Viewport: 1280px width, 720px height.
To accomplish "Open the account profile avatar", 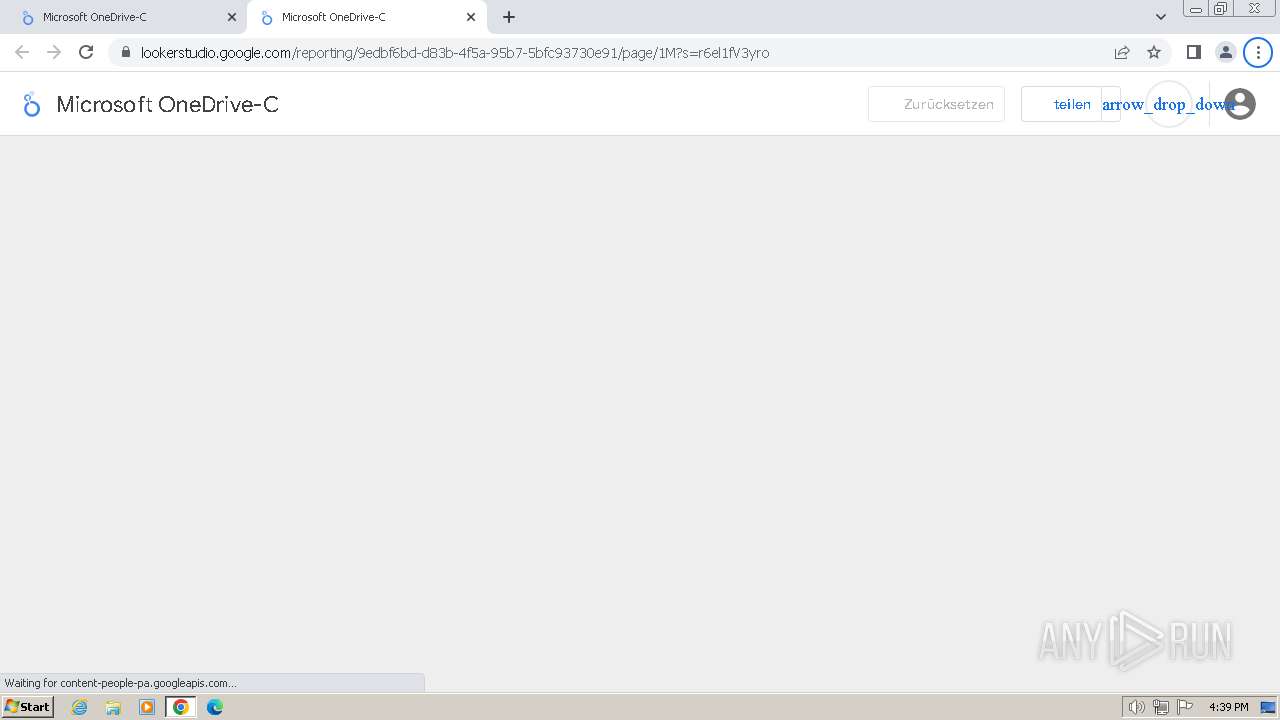I will [1239, 104].
